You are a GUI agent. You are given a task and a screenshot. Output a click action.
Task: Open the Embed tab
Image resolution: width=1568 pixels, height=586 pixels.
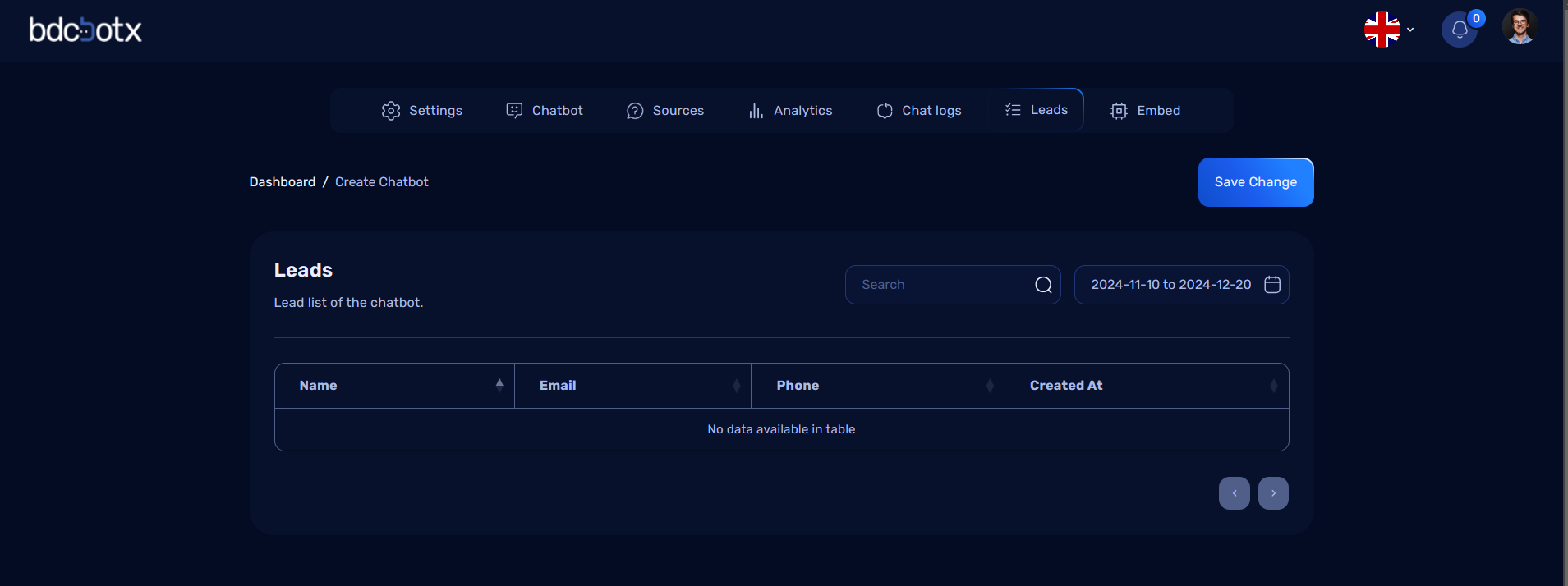[1145, 111]
